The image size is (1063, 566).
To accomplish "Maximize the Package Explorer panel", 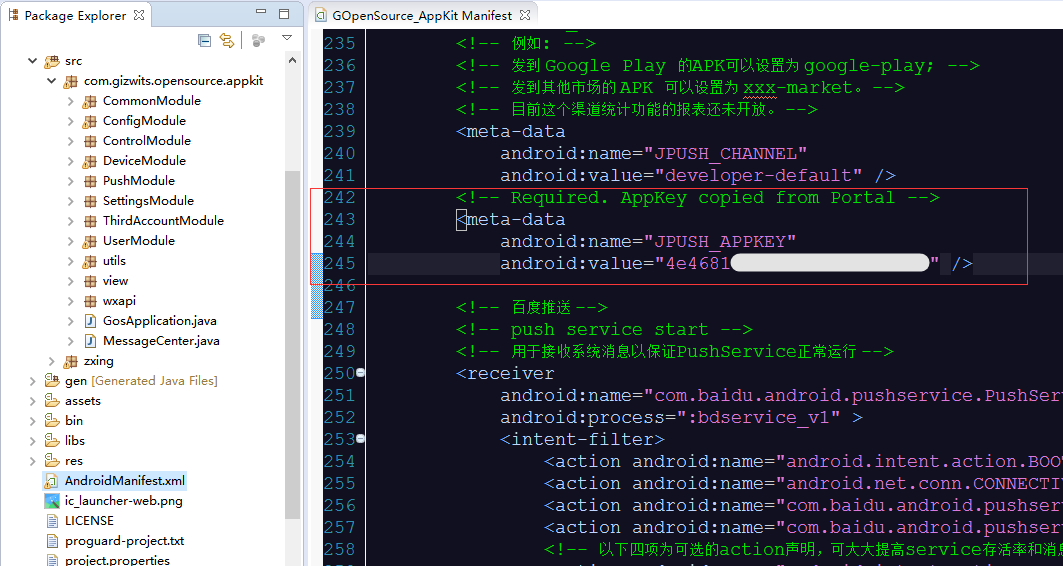I will (x=284, y=15).
